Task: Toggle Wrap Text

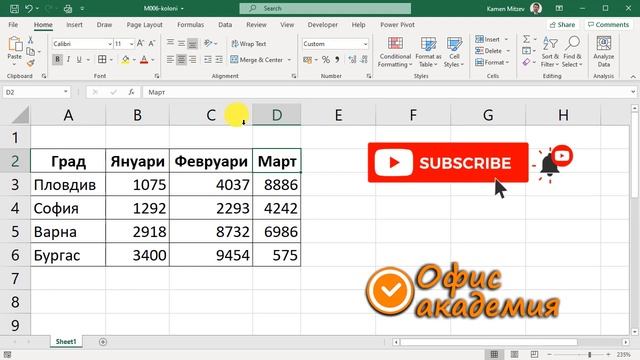Action: tap(248, 44)
